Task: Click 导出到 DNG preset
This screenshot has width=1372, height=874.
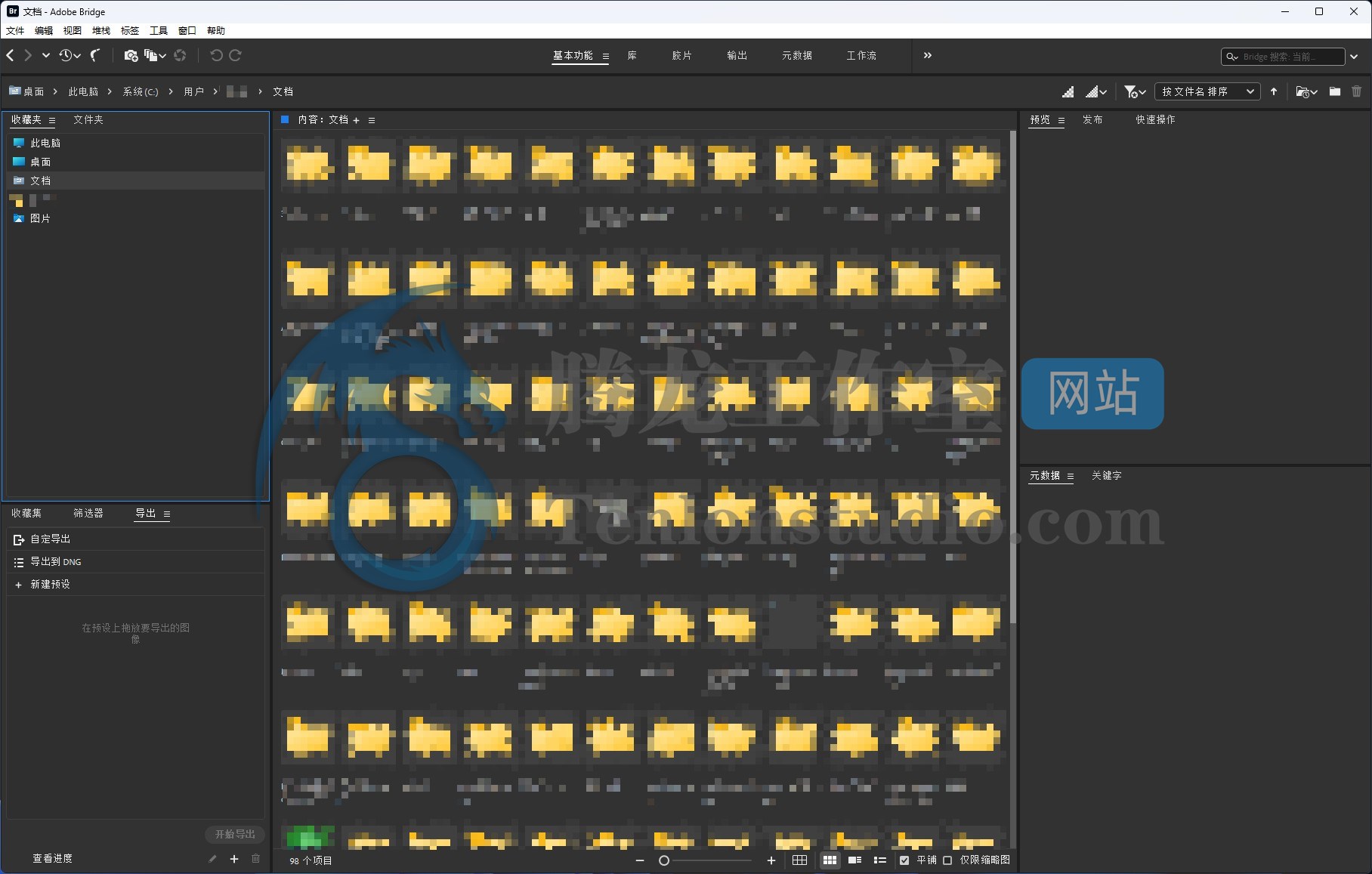Action: (55, 561)
